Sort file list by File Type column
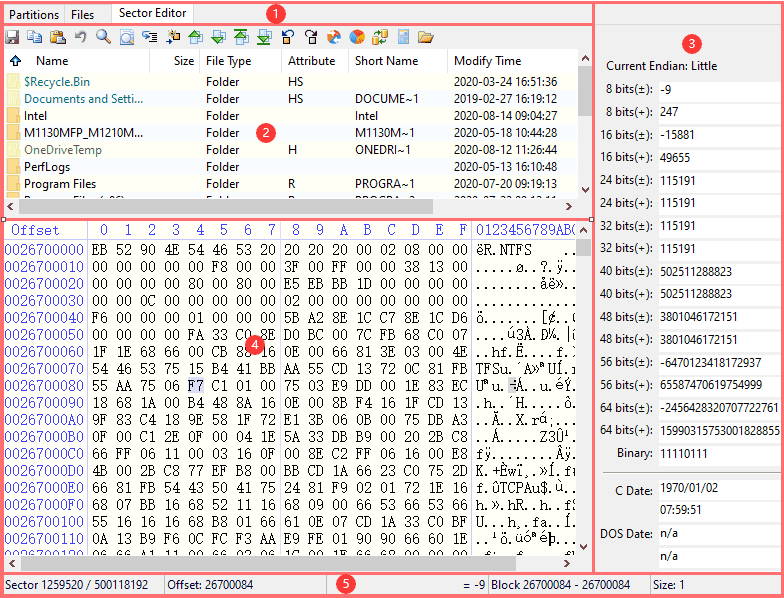The width and height of the screenshot is (784, 598). click(x=228, y=61)
